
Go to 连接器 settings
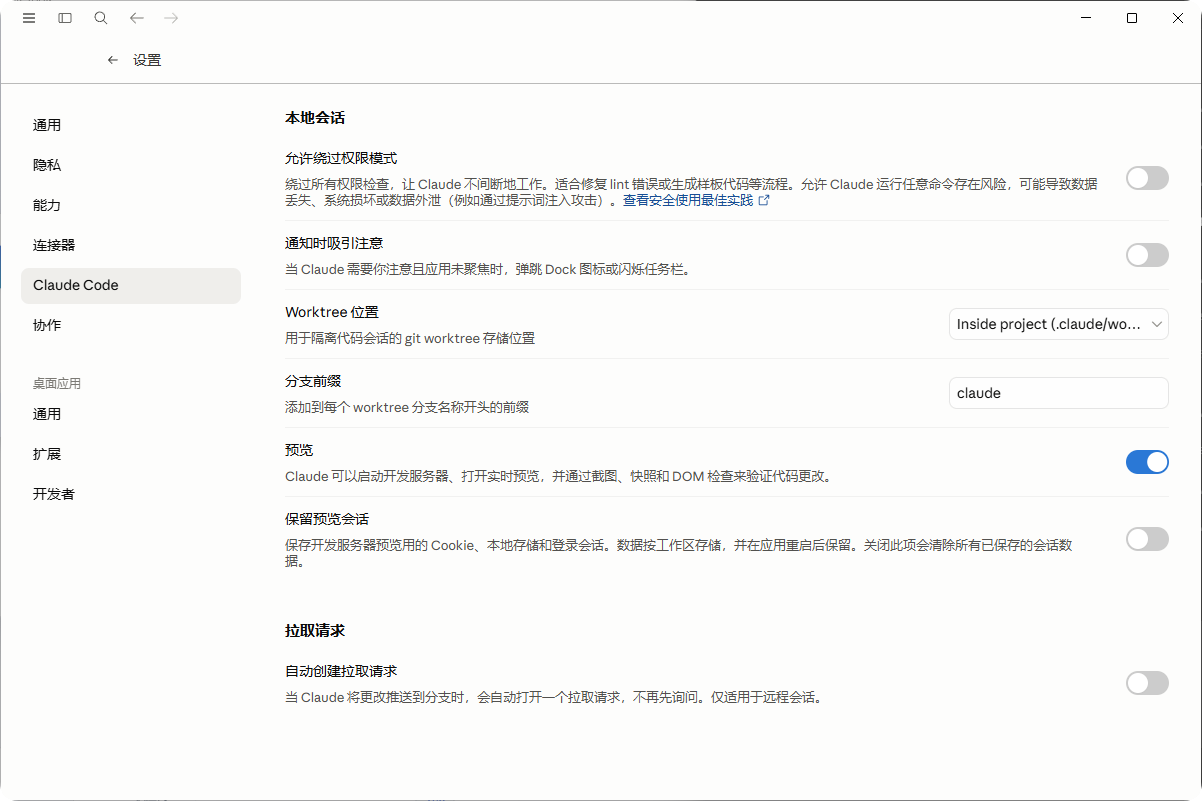click(131, 245)
